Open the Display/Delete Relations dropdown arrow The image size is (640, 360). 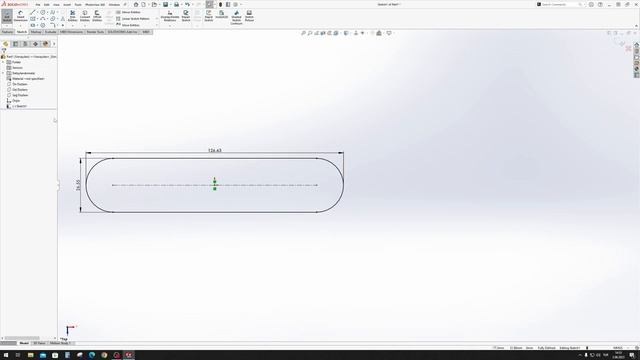click(170, 26)
